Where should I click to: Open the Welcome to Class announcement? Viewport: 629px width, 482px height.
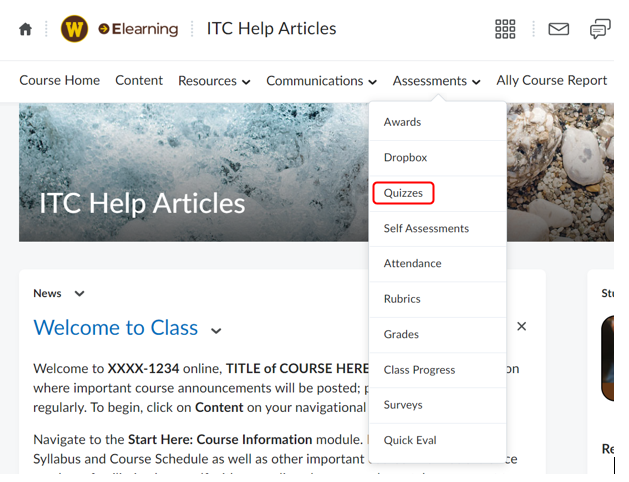116,328
